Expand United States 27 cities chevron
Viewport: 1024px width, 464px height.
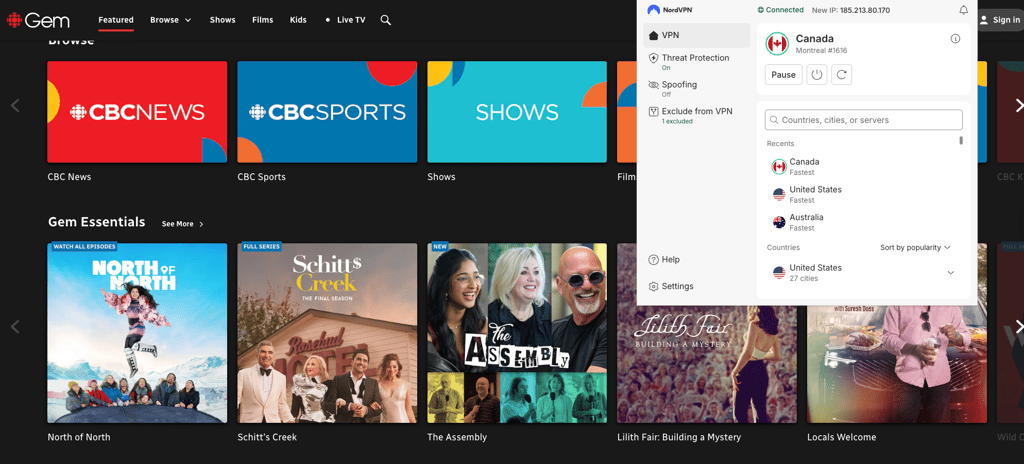coord(951,273)
